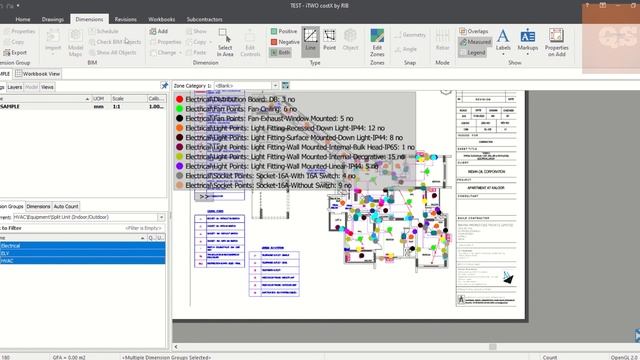640x360 pixels.
Task: Click red swatch for Distribution Board
Action: [179, 99]
